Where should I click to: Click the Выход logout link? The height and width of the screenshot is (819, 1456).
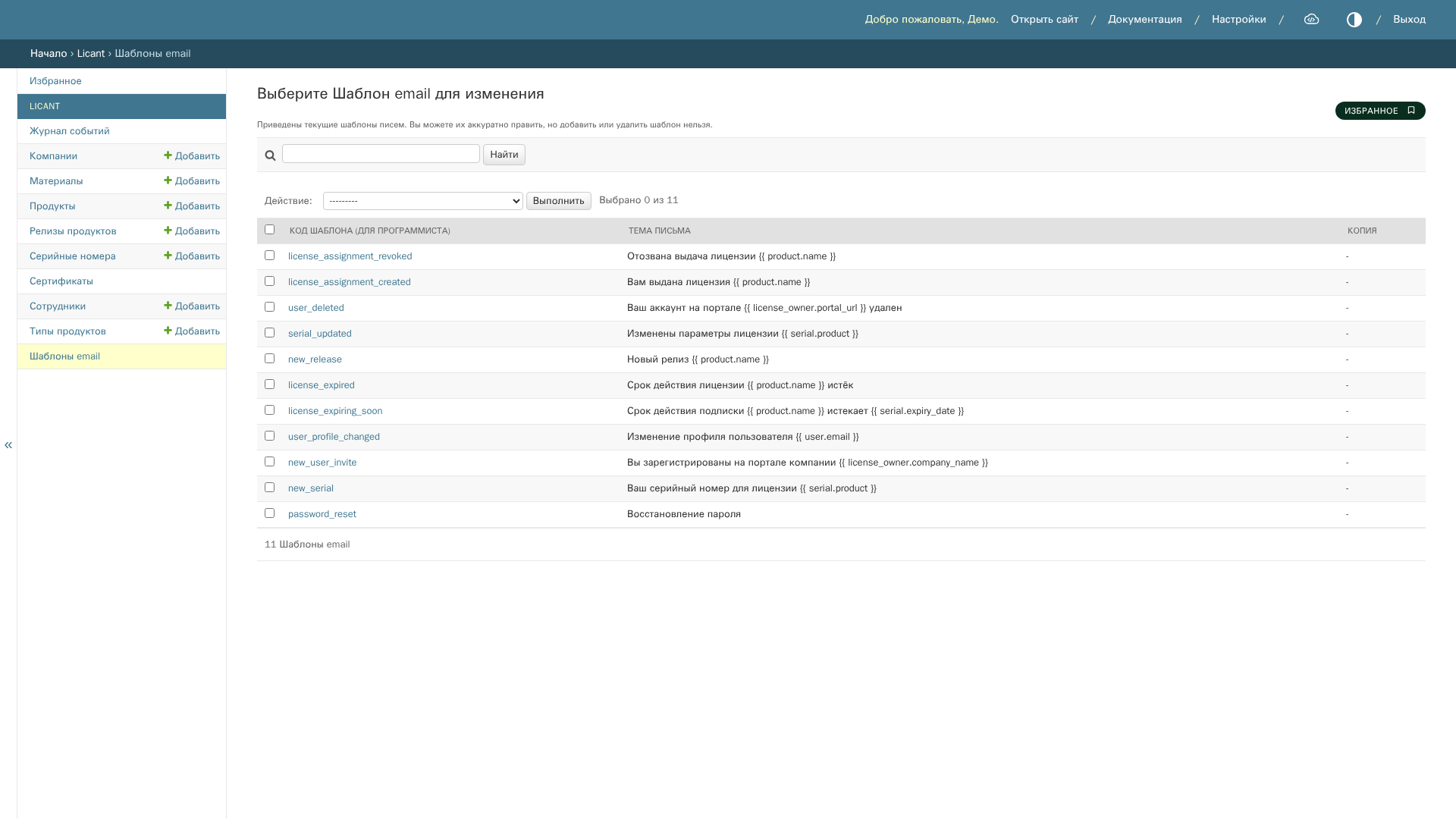click(x=1409, y=20)
